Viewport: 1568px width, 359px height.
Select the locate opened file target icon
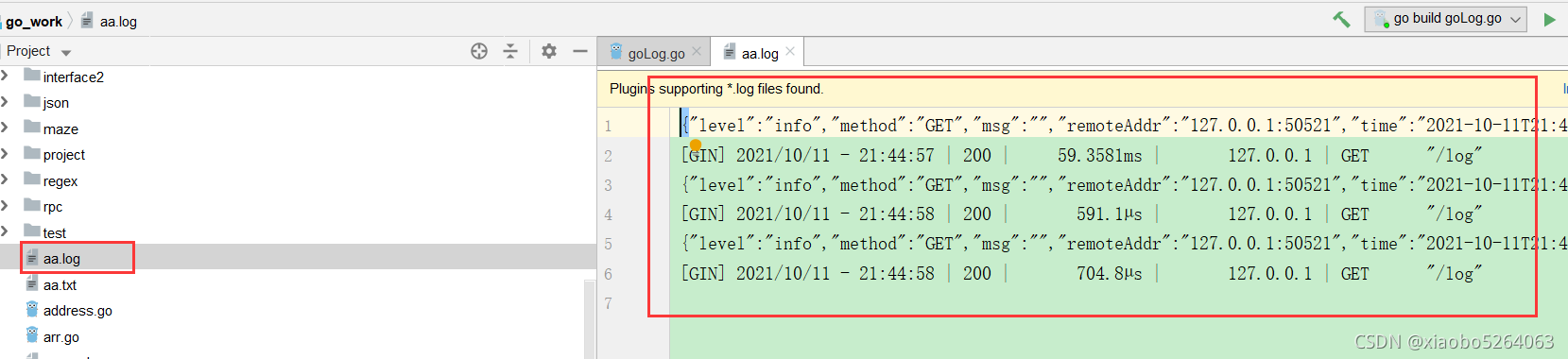(x=479, y=51)
